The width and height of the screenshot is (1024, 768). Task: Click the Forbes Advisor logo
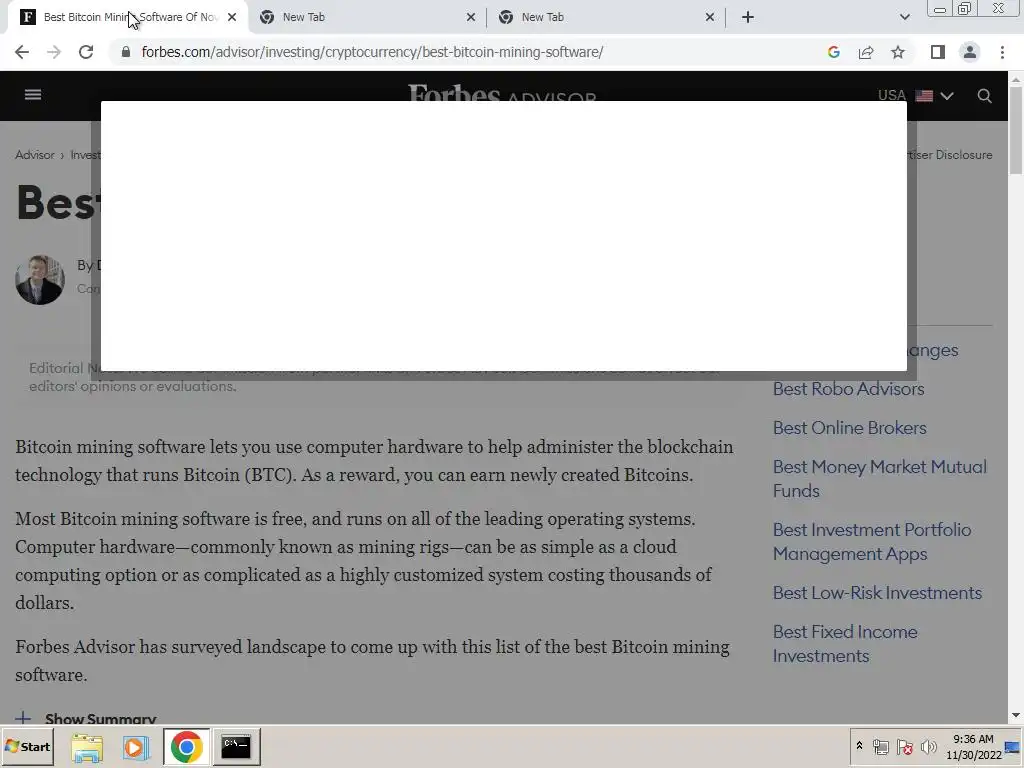pos(502,93)
